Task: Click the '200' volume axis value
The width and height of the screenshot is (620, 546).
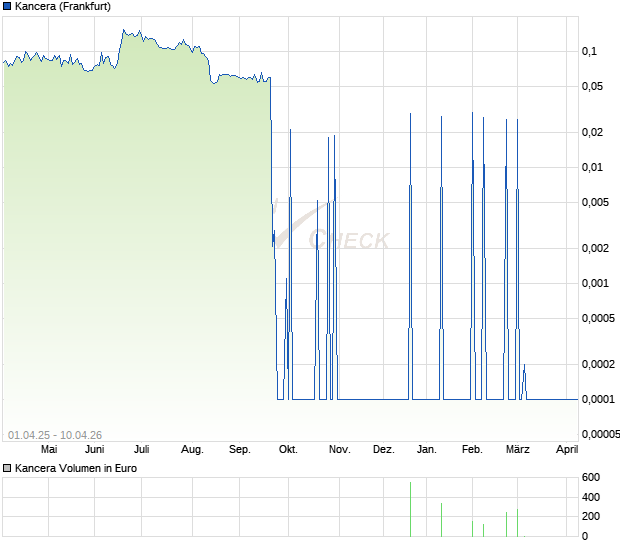Action: coord(591,516)
